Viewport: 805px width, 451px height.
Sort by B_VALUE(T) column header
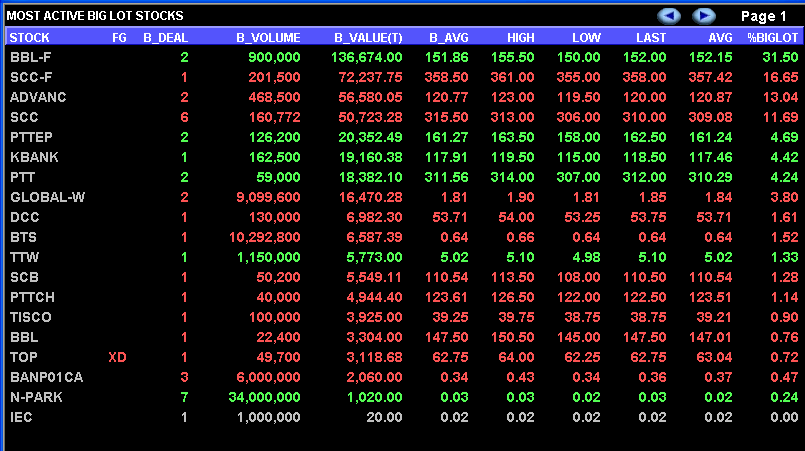[x=368, y=37]
